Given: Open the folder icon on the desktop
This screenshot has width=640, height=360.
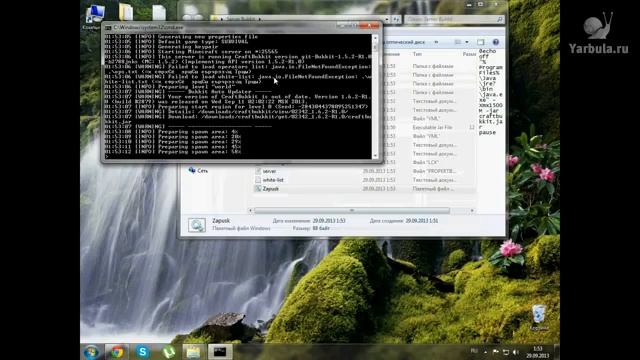Looking at the screenshot, I should [x=126, y=12].
